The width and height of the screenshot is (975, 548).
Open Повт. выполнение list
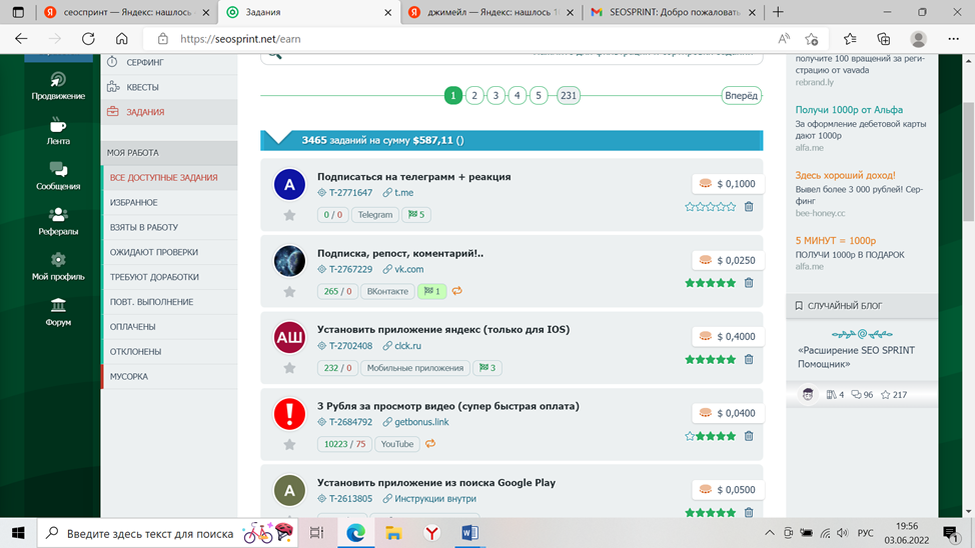coord(169,302)
